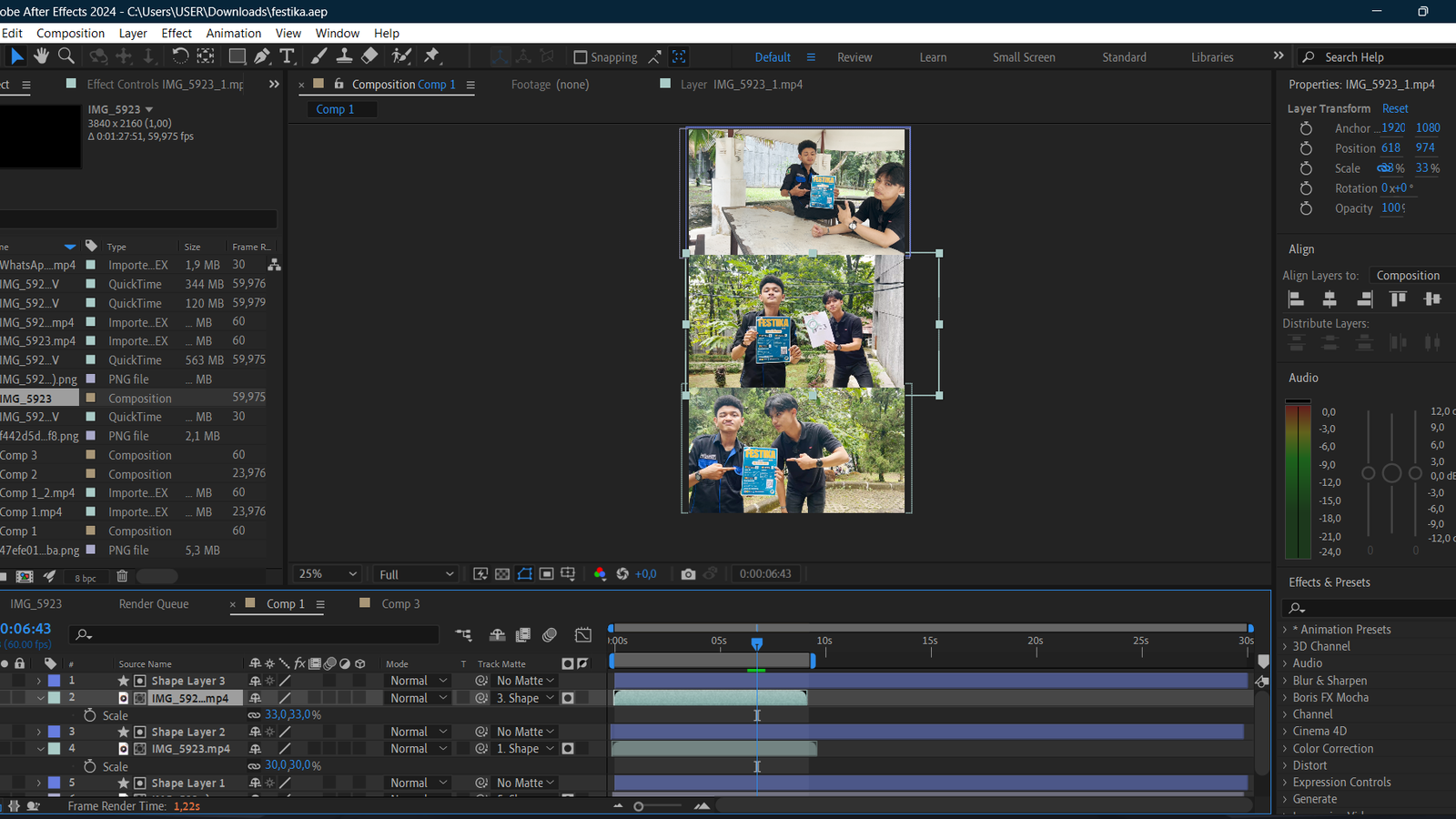This screenshot has width=1456, height=819.
Task: Select the Brush tool
Action: (318, 56)
